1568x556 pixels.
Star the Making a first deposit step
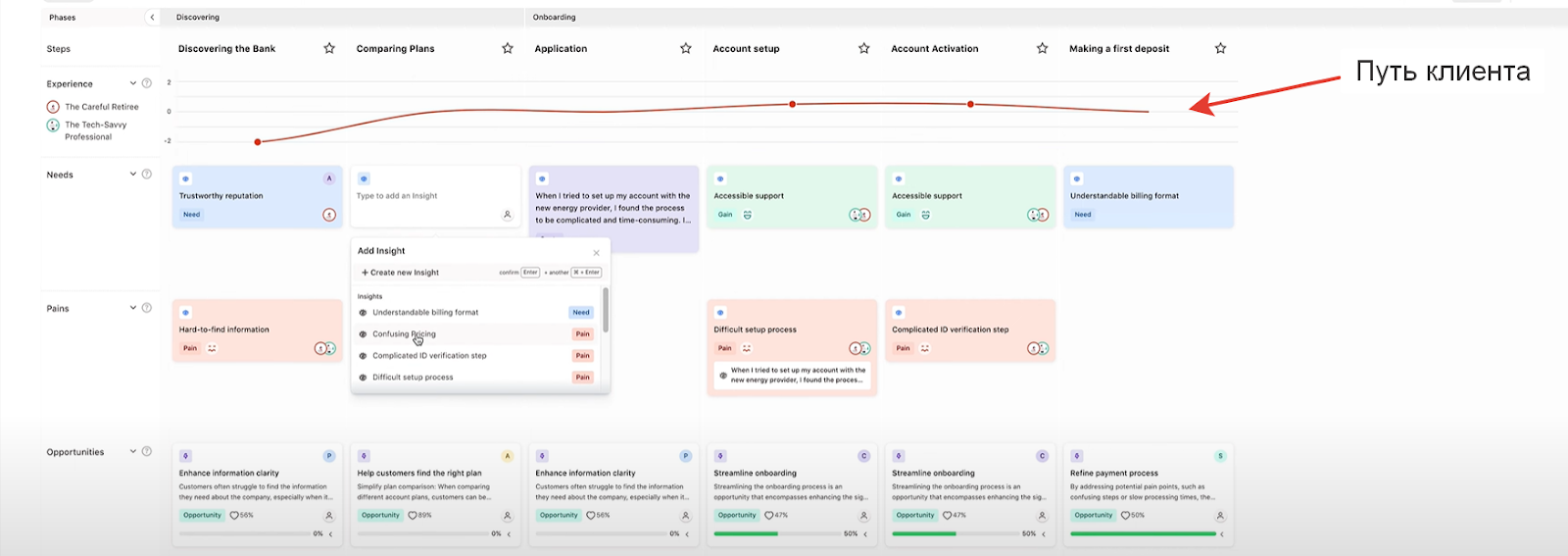pos(1220,48)
